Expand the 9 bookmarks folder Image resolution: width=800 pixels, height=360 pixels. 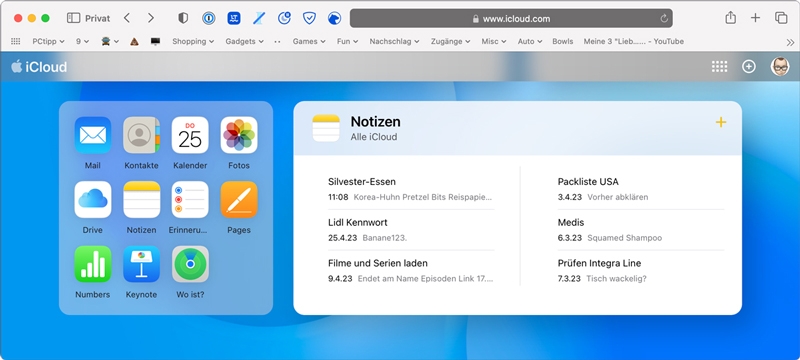[x=83, y=41]
